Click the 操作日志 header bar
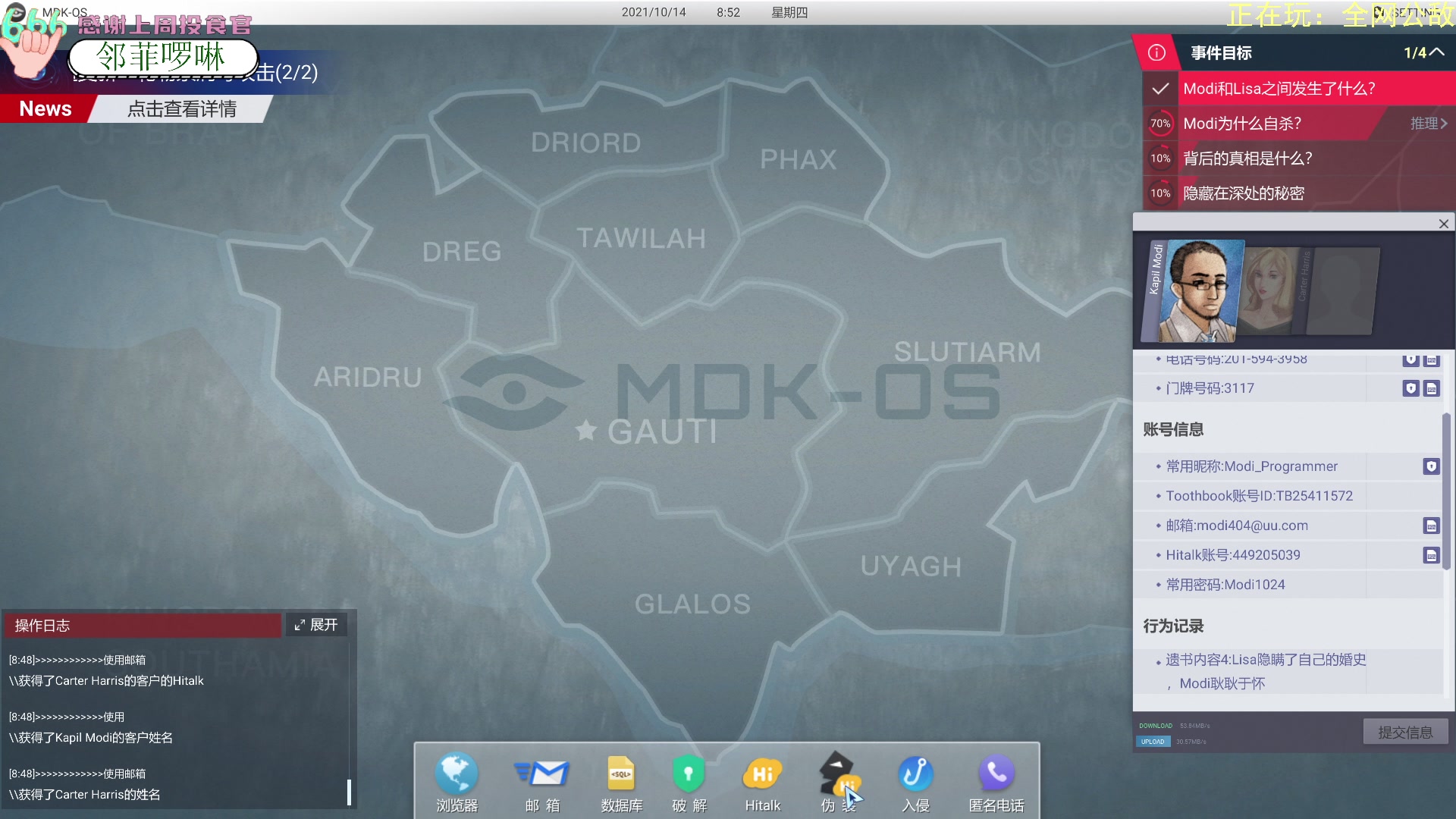The width and height of the screenshot is (1456, 819). pyautogui.click(x=143, y=625)
